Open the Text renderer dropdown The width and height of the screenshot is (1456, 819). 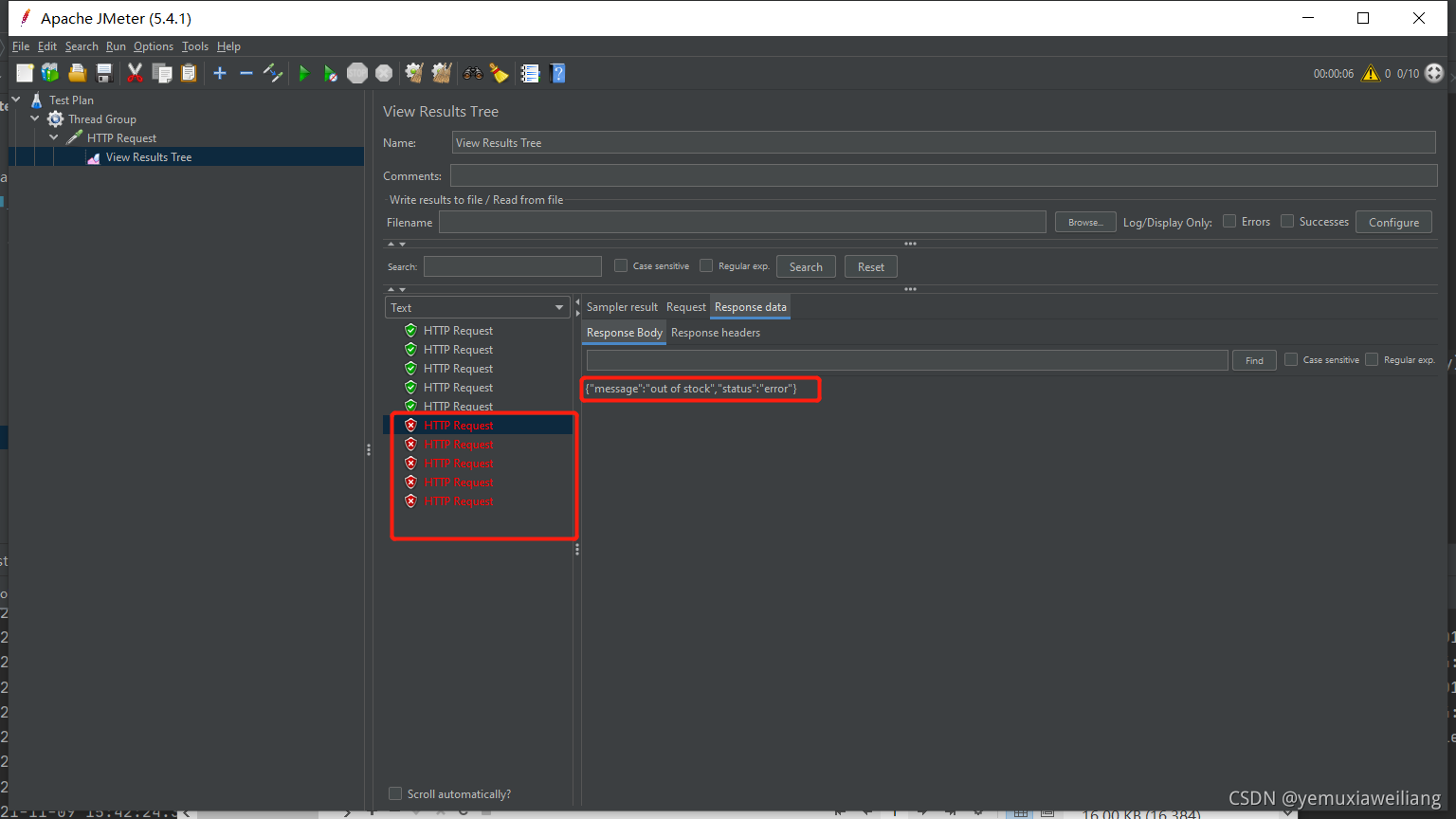(x=477, y=307)
